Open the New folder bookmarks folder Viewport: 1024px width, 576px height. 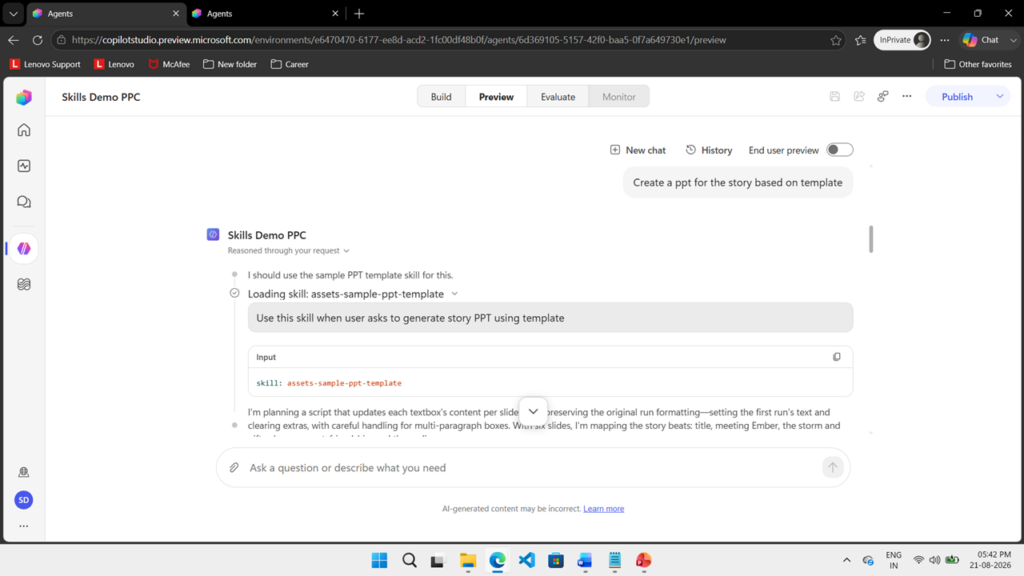coord(230,64)
